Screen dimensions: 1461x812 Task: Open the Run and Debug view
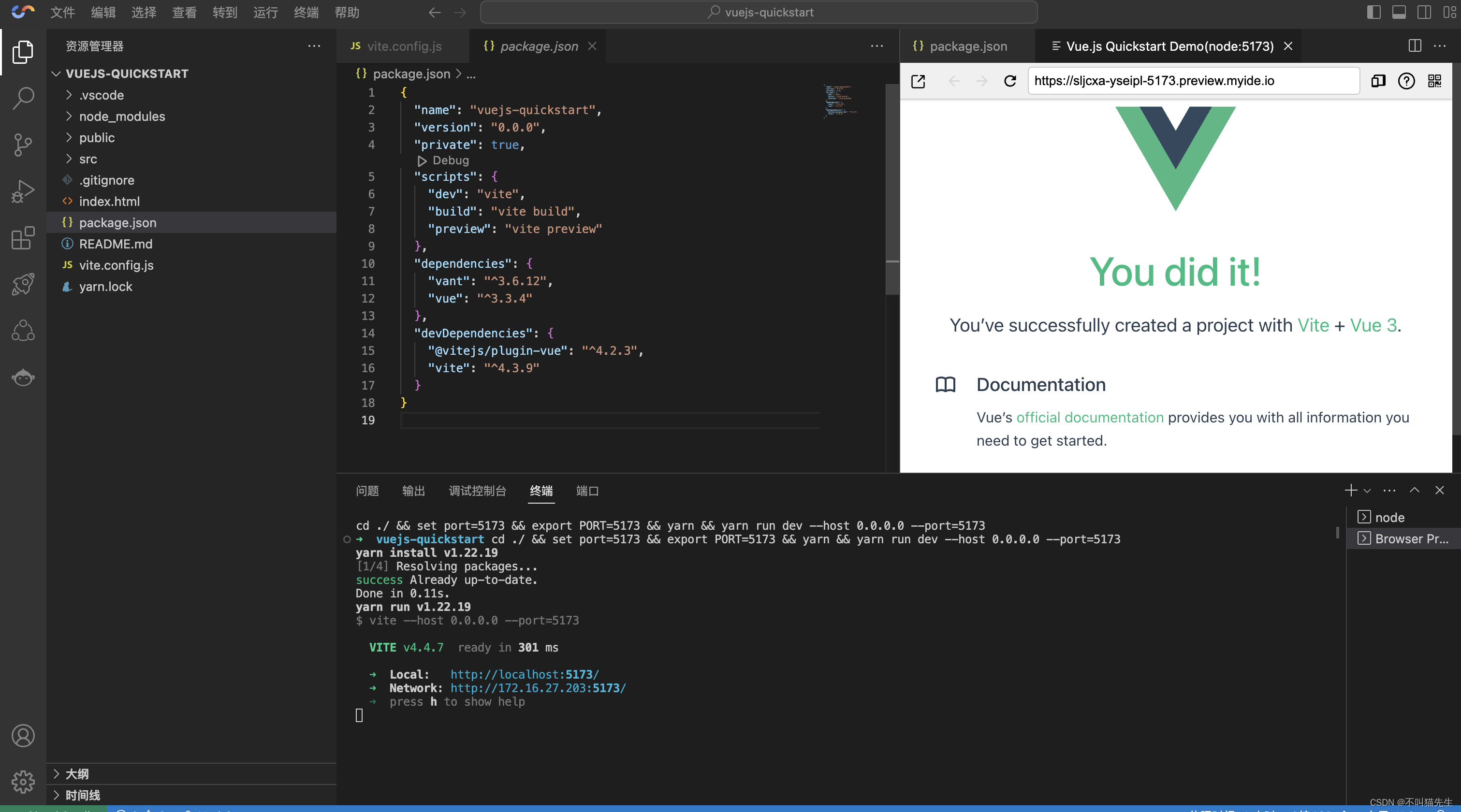click(x=23, y=191)
